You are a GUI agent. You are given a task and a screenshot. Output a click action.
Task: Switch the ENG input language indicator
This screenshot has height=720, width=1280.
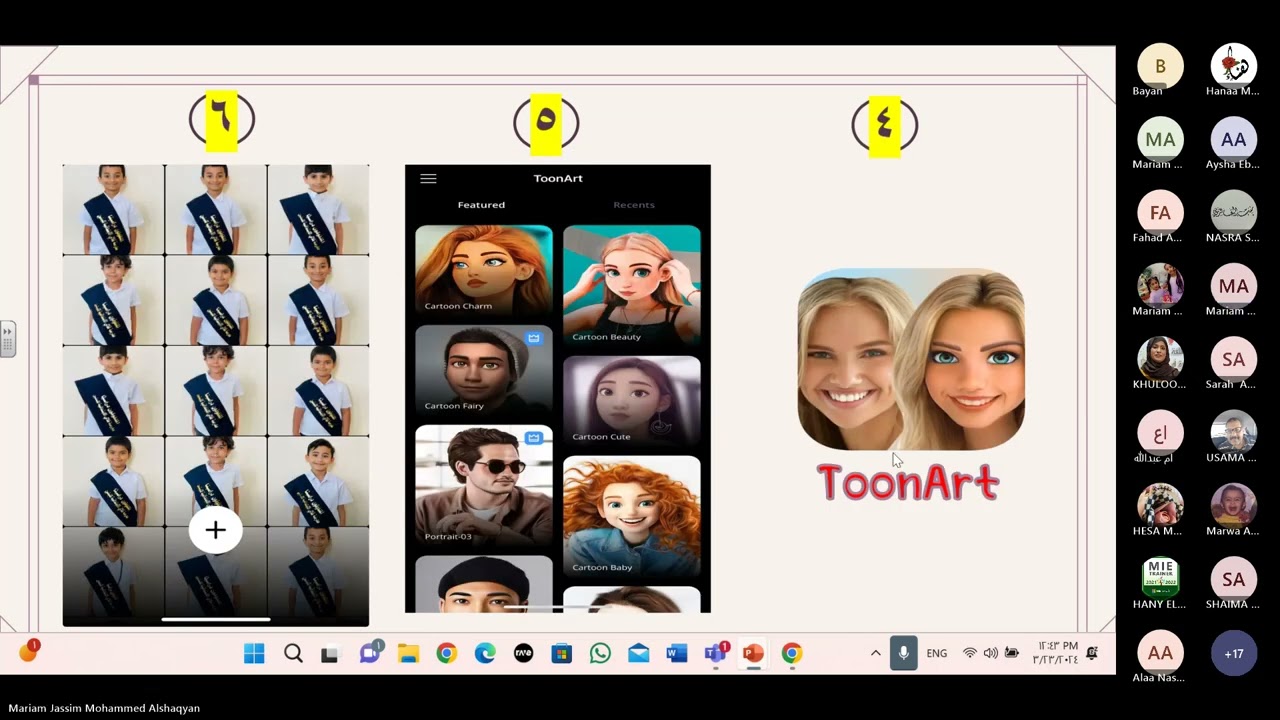pos(937,653)
